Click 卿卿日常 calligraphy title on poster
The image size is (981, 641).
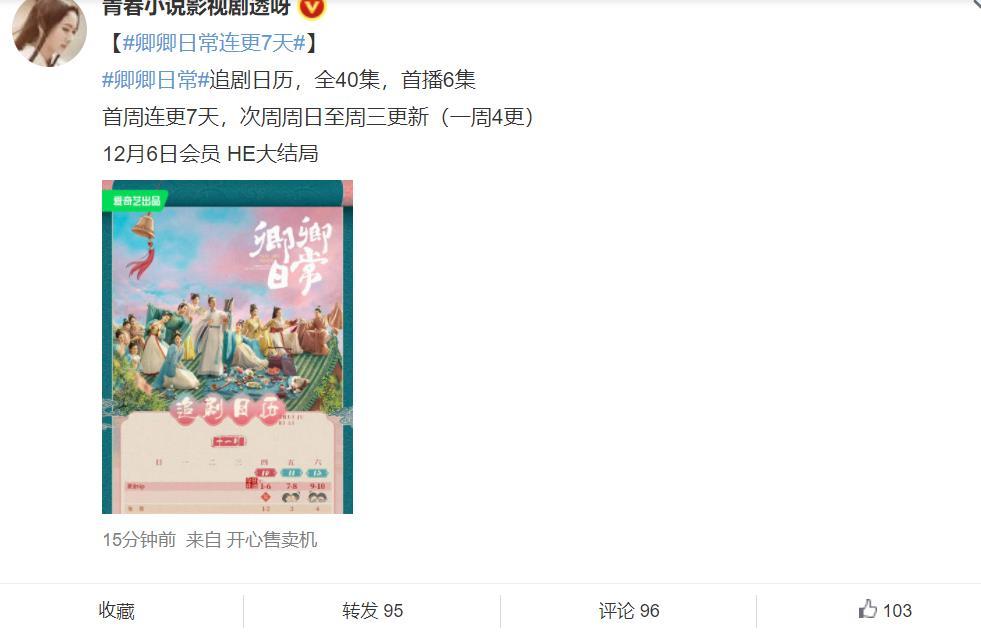[x=292, y=255]
